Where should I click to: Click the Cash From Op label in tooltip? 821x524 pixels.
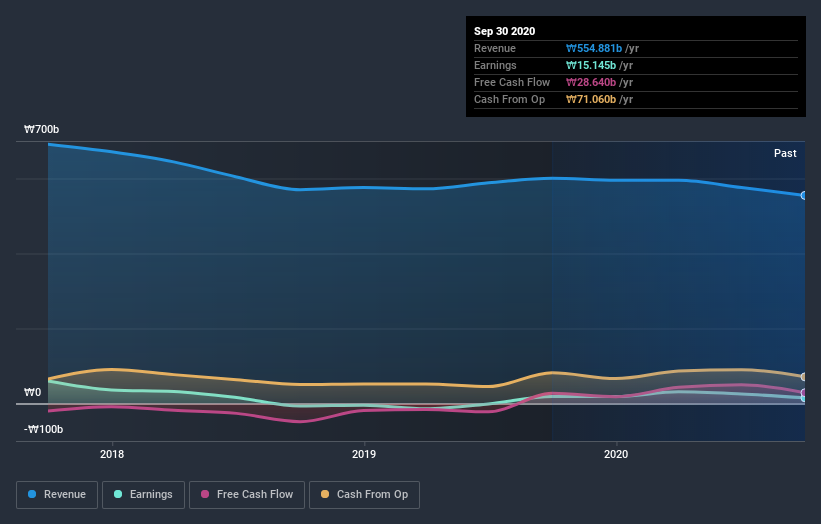(509, 99)
